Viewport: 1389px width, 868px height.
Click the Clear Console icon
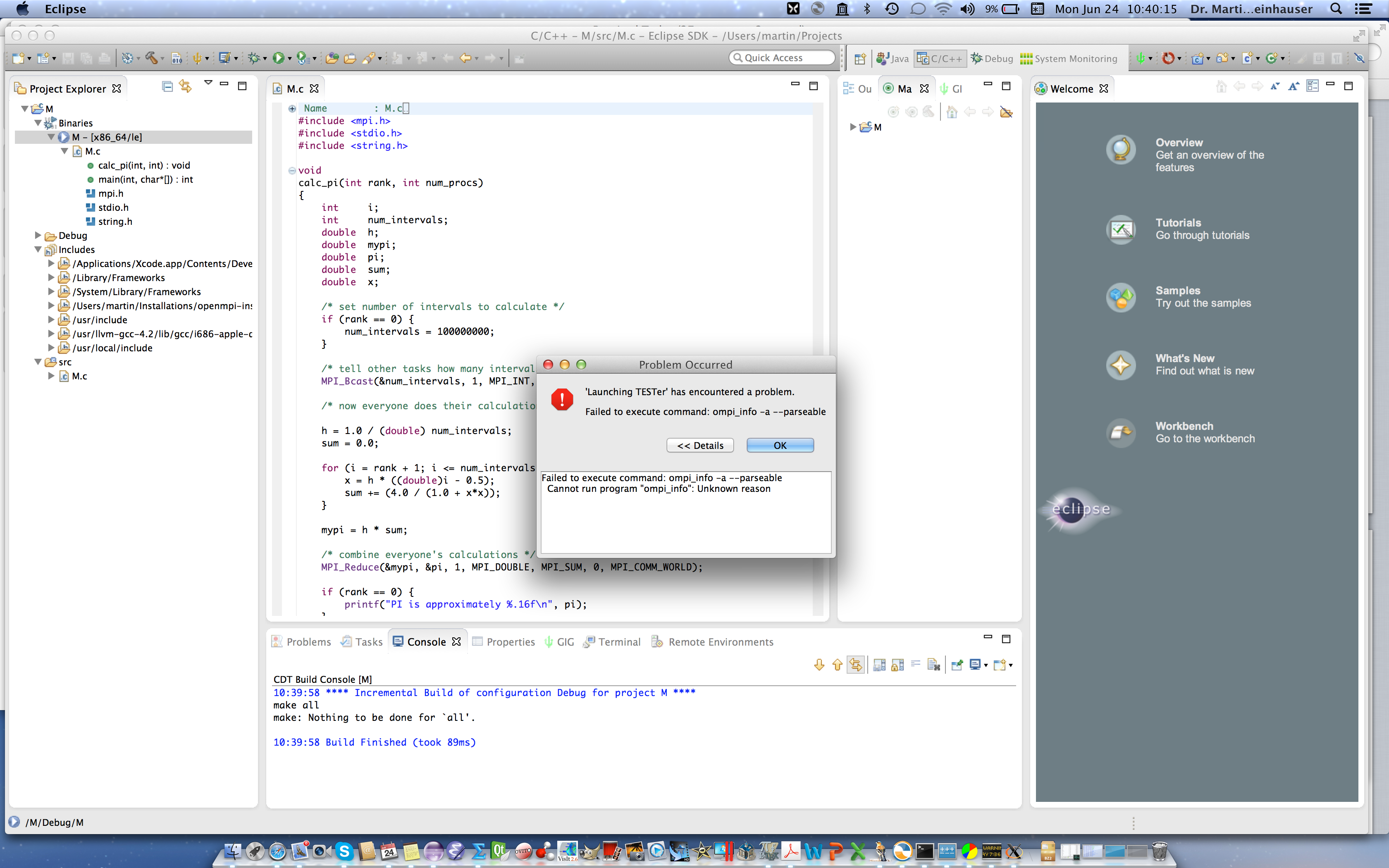point(934,665)
